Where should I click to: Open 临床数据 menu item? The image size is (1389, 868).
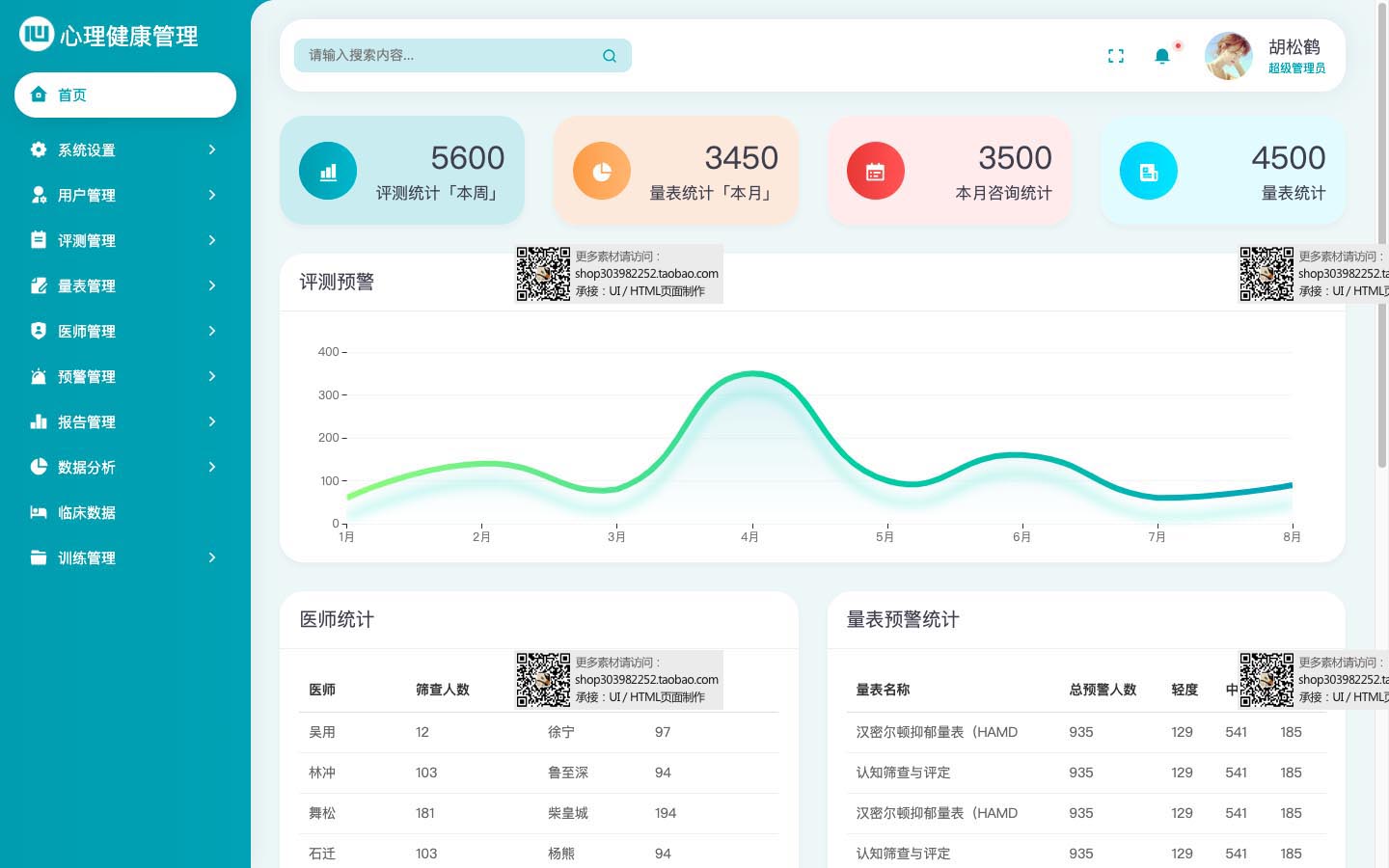point(87,512)
